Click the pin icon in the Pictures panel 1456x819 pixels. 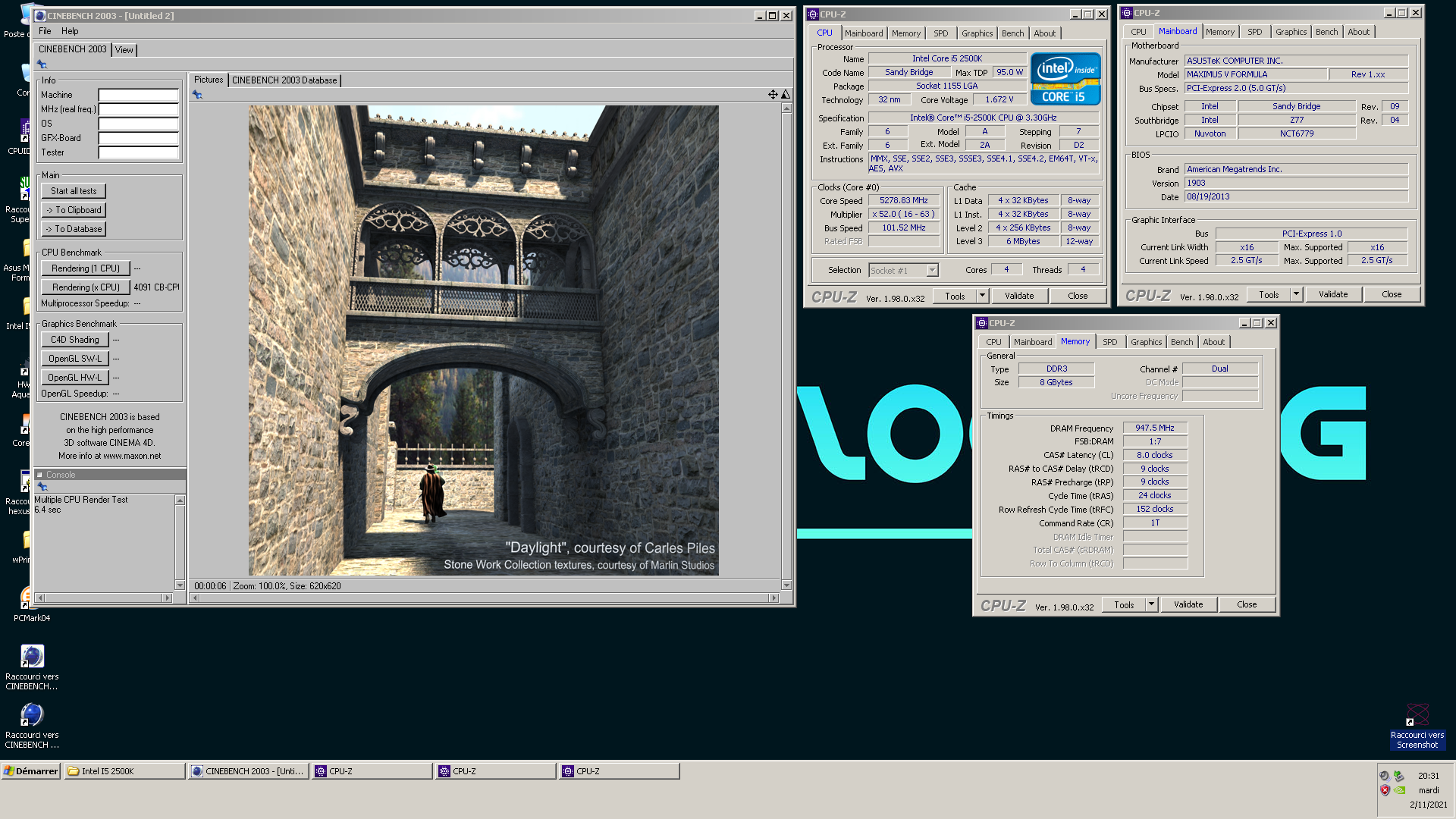(x=197, y=95)
